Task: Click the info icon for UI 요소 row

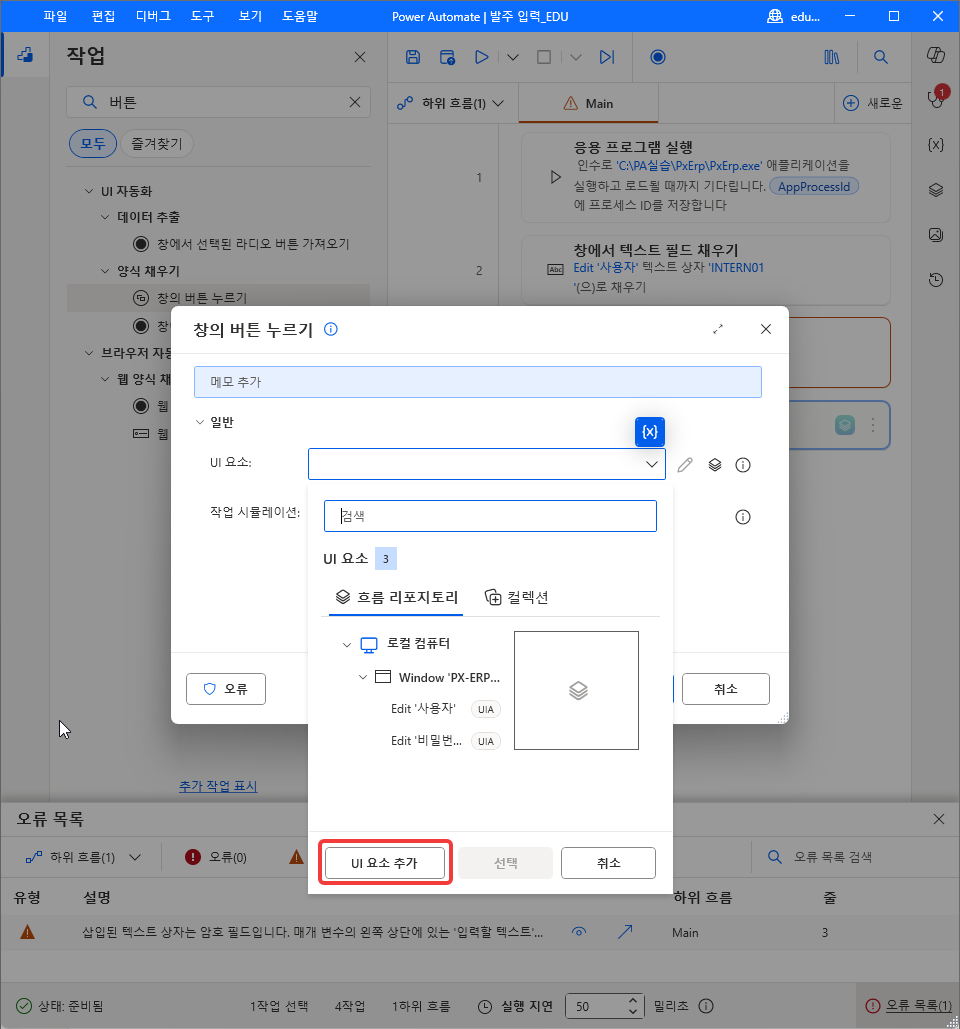Action: 743,465
